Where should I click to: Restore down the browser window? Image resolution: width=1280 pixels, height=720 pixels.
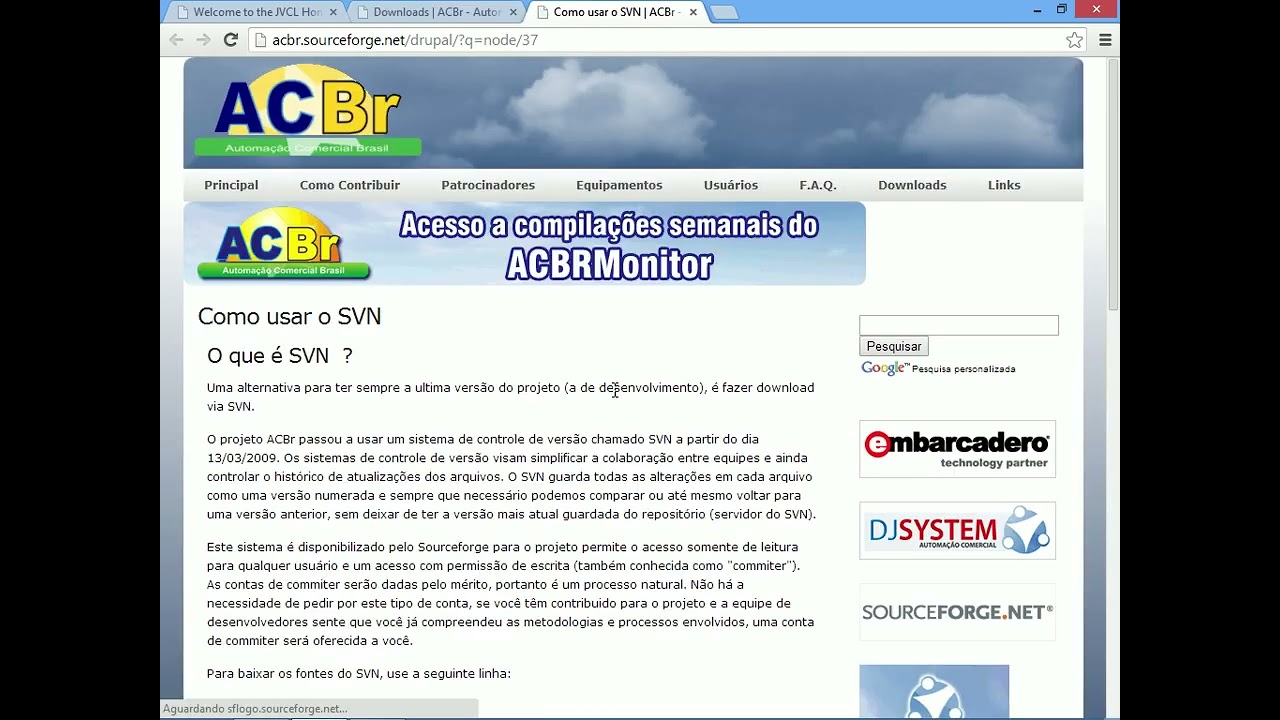(x=1062, y=10)
